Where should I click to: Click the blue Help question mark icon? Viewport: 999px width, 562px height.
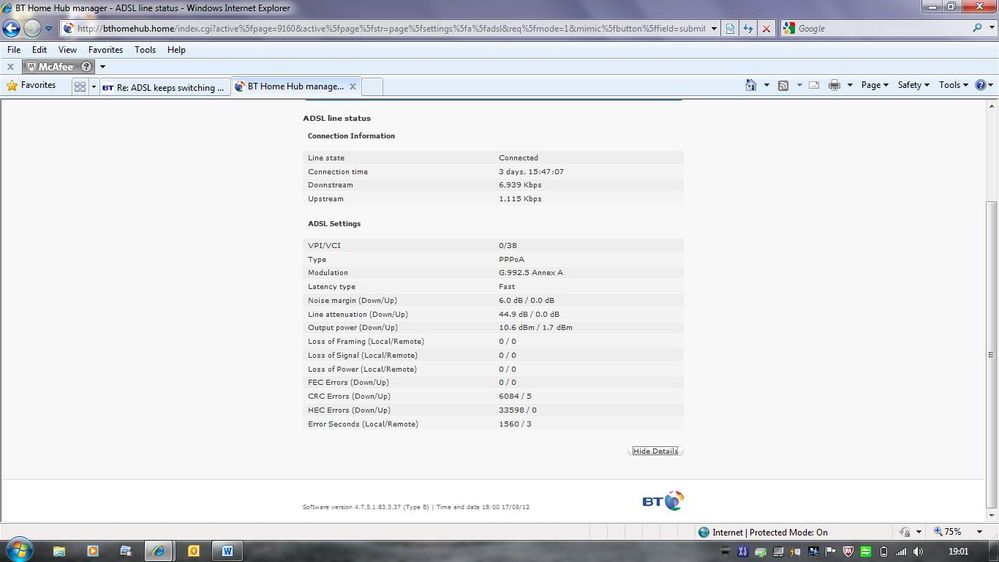981,85
